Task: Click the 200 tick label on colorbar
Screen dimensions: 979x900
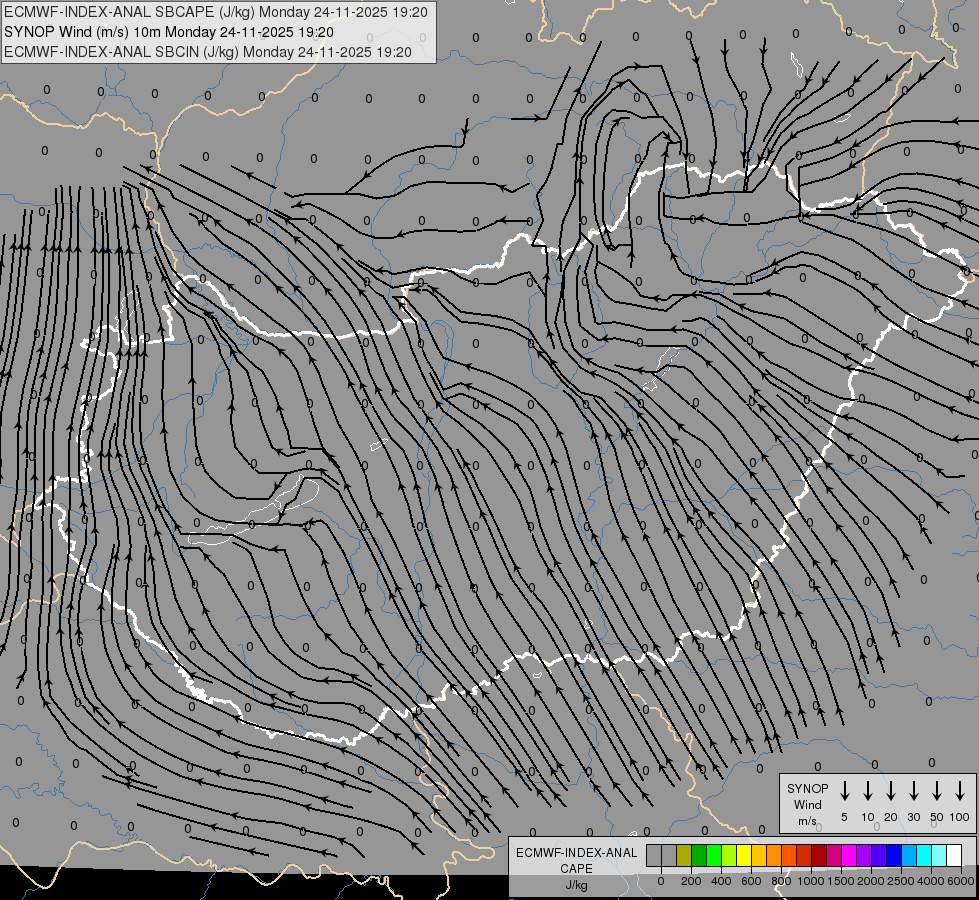Action: click(x=691, y=881)
